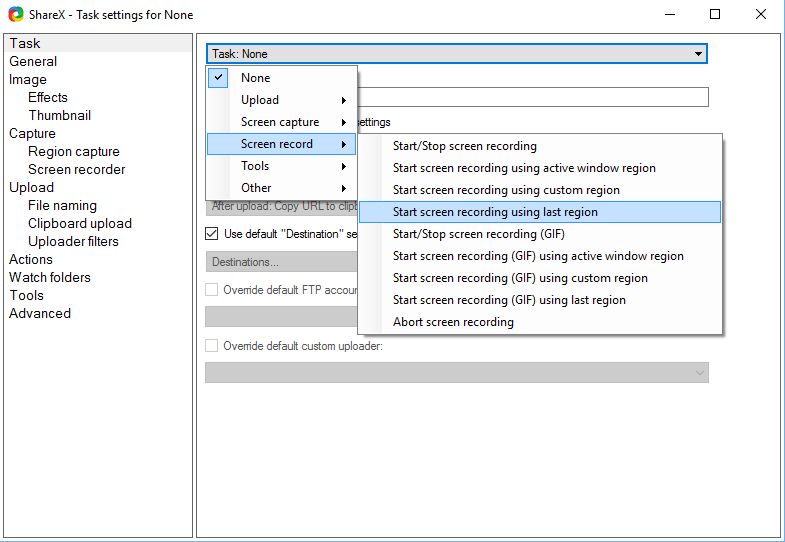785x542 pixels.
Task: Select Task in the sidebar tree
Action: pyautogui.click(x=25, y=43)
